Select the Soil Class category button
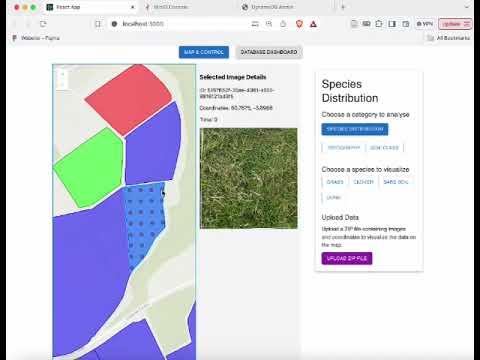 pos(384,148)
